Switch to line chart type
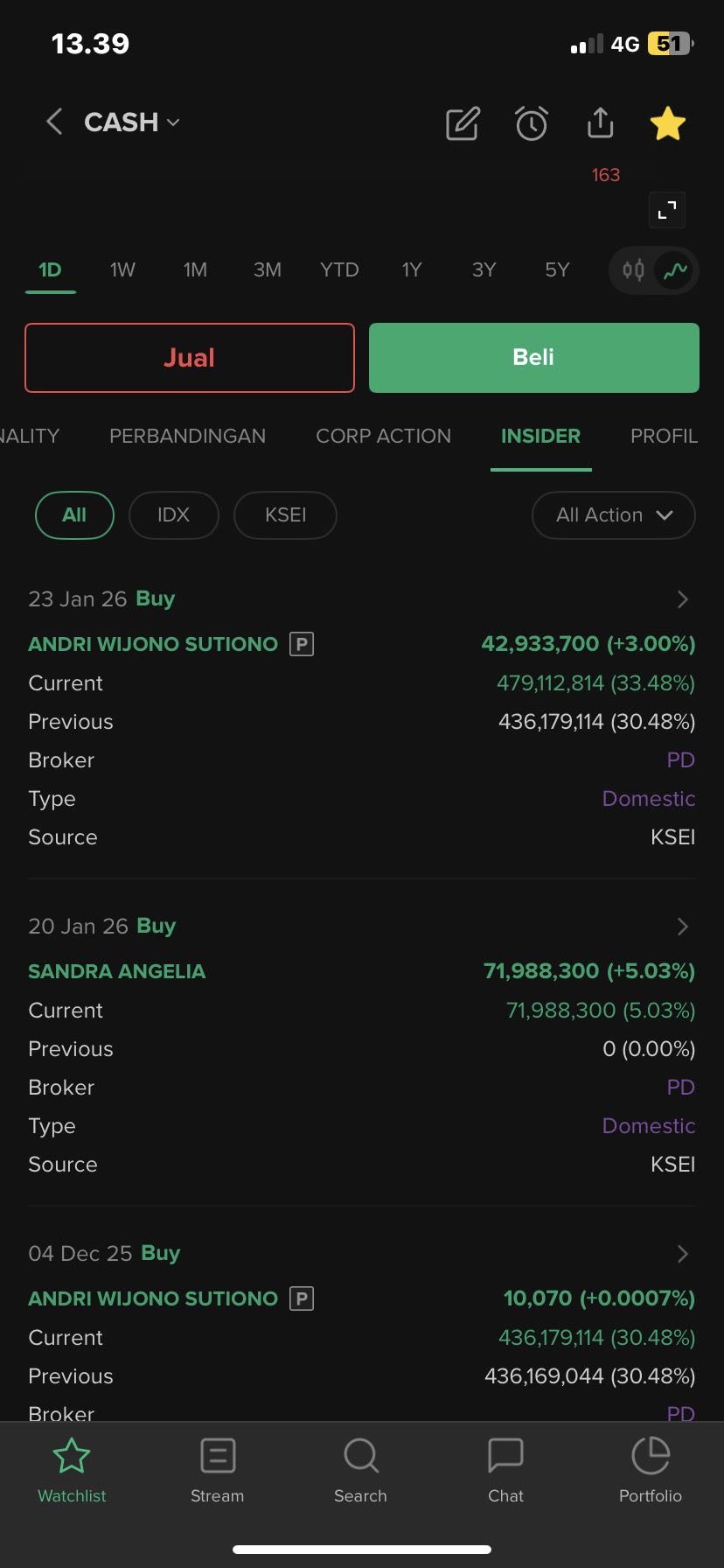 (675, 270)
